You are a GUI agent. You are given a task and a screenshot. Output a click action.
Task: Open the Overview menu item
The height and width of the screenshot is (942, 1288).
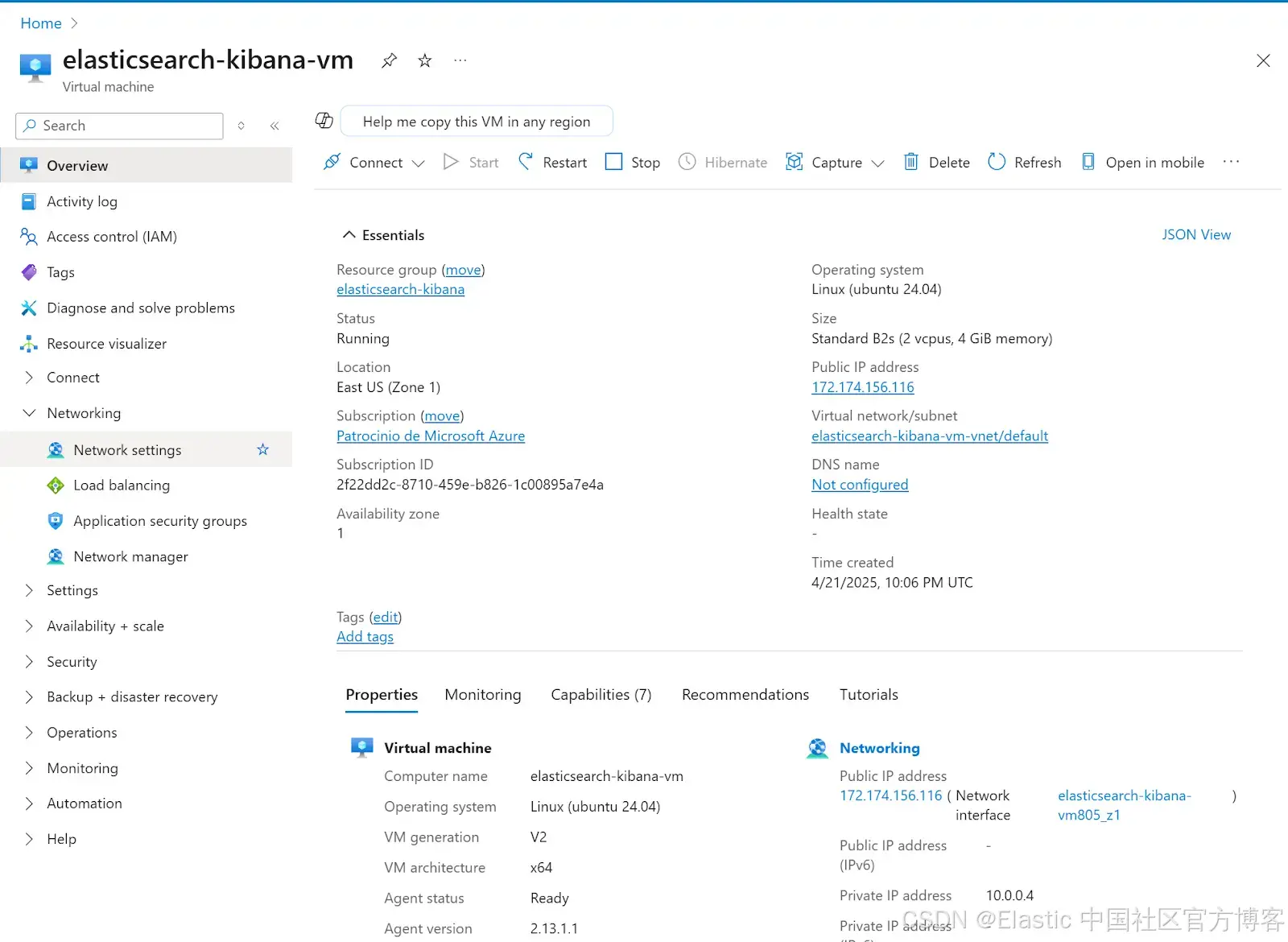[146, 165]
